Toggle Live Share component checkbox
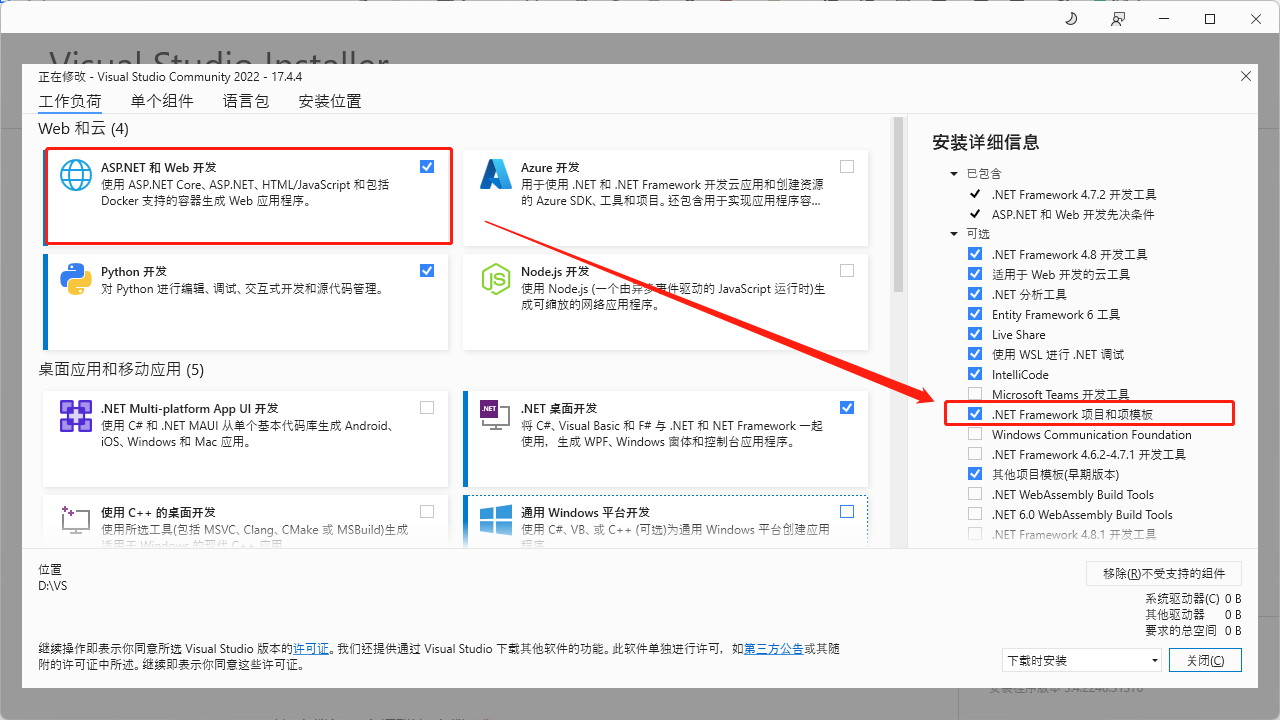 click(x=975, y=334)
